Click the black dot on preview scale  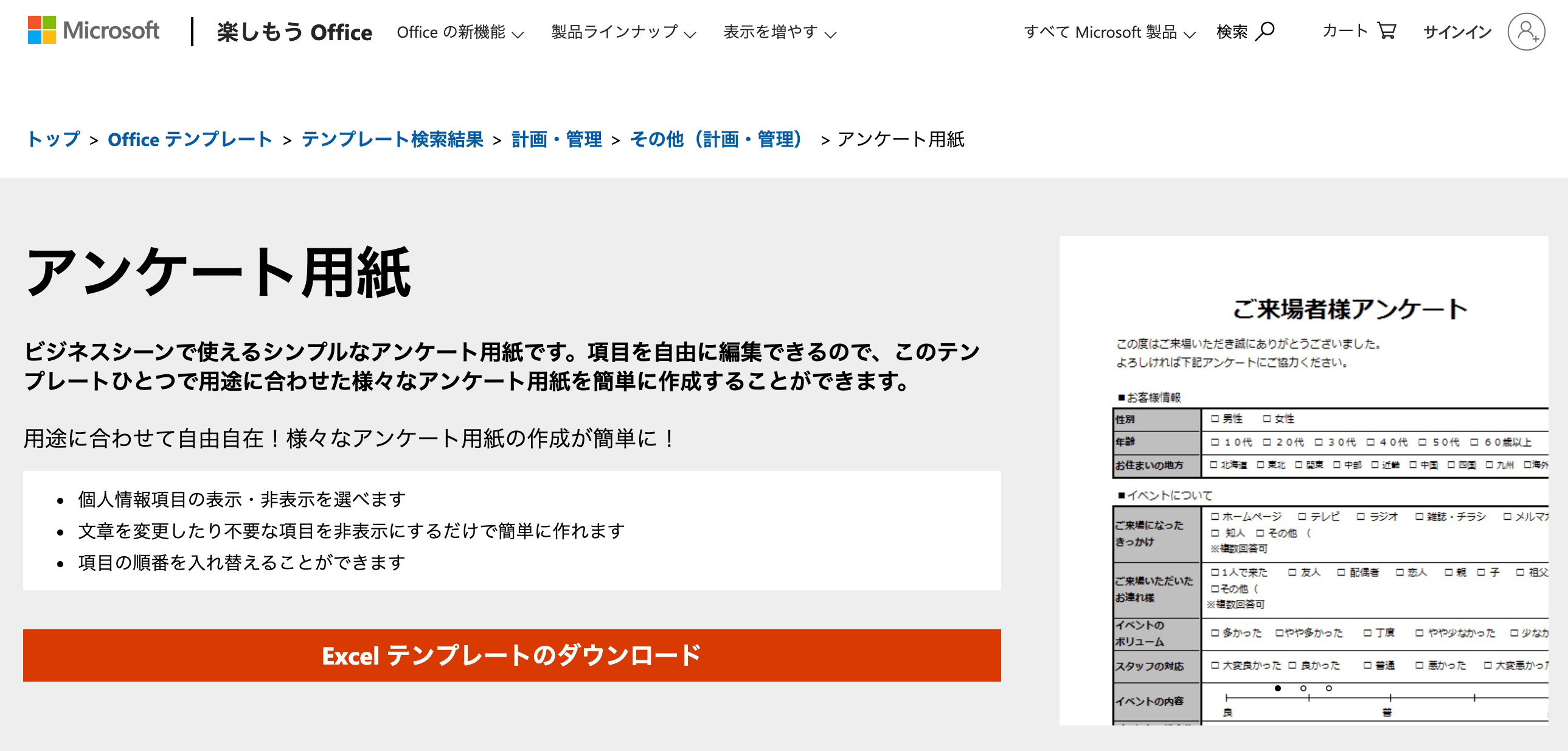pos(1278,688)
